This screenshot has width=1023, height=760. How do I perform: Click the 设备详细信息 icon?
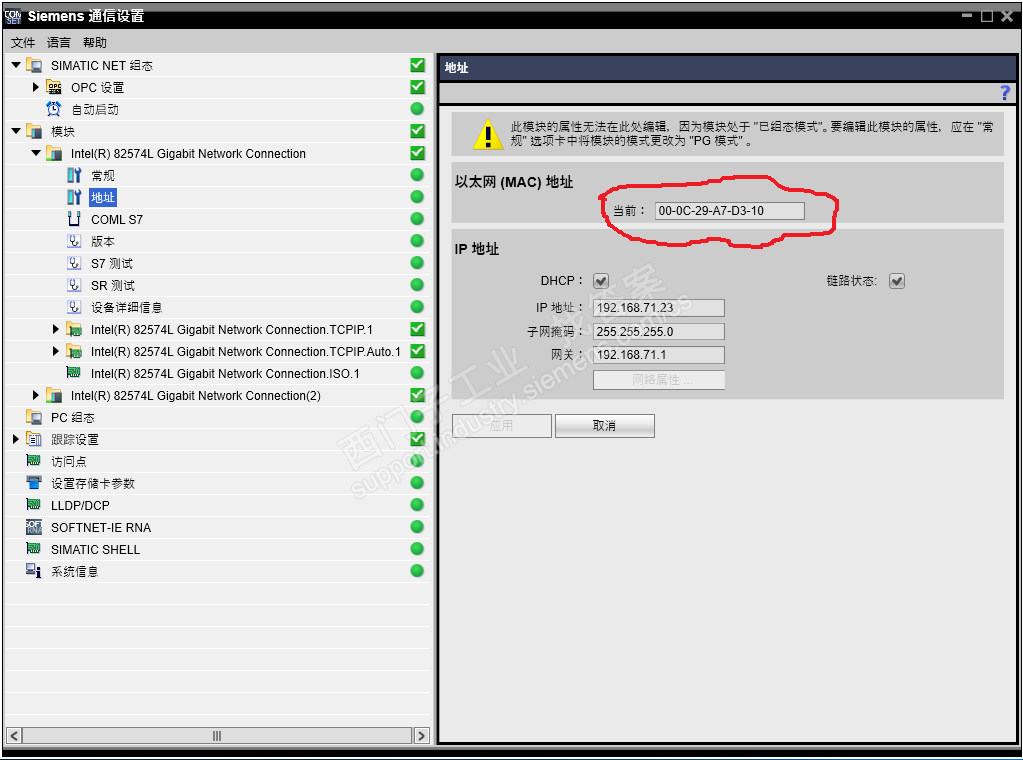pyautogui.click(x=74, y=307)
